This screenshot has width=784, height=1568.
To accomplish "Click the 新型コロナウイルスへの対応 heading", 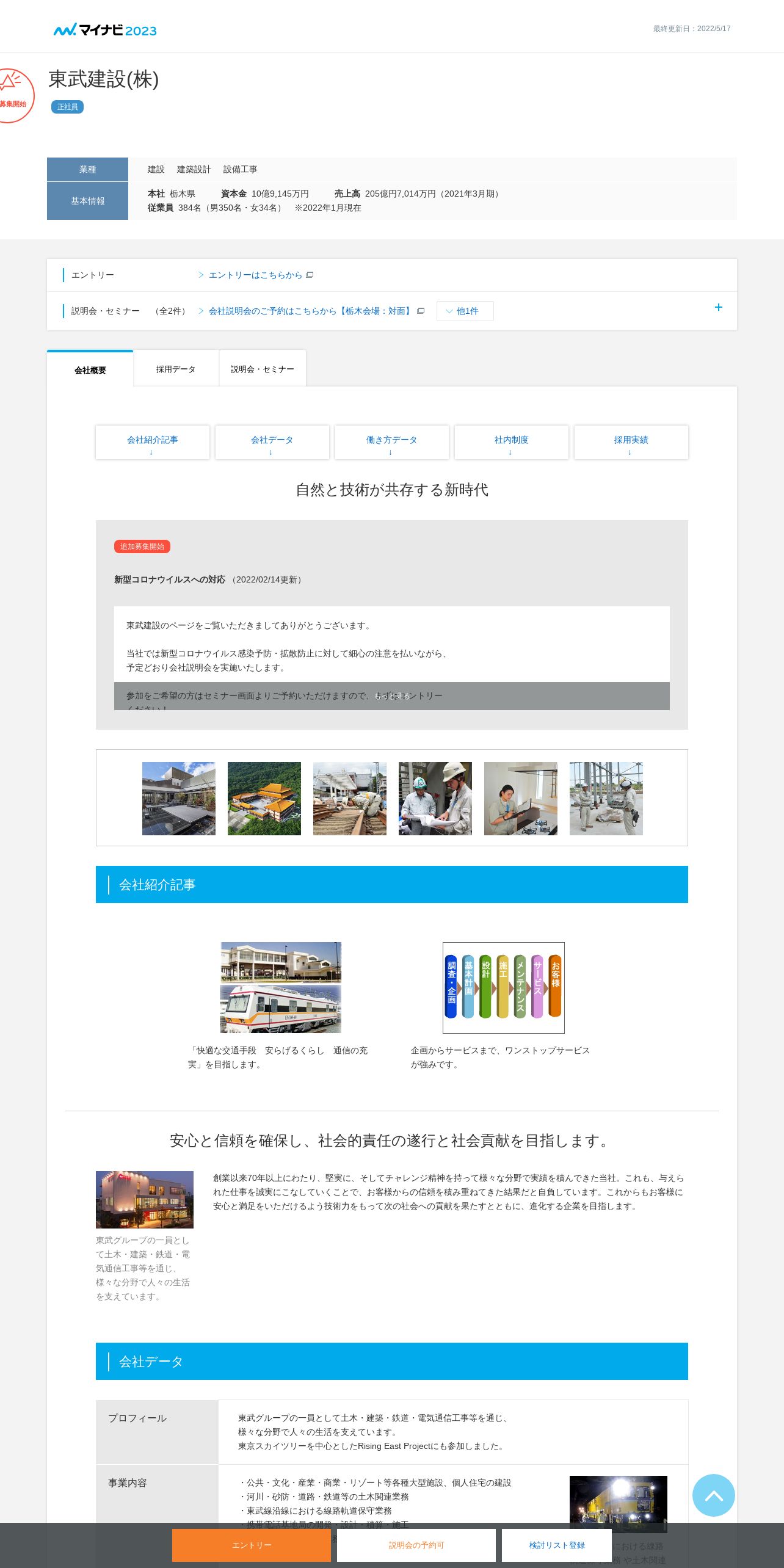I will pyautogui.click(x=170, y=579).
